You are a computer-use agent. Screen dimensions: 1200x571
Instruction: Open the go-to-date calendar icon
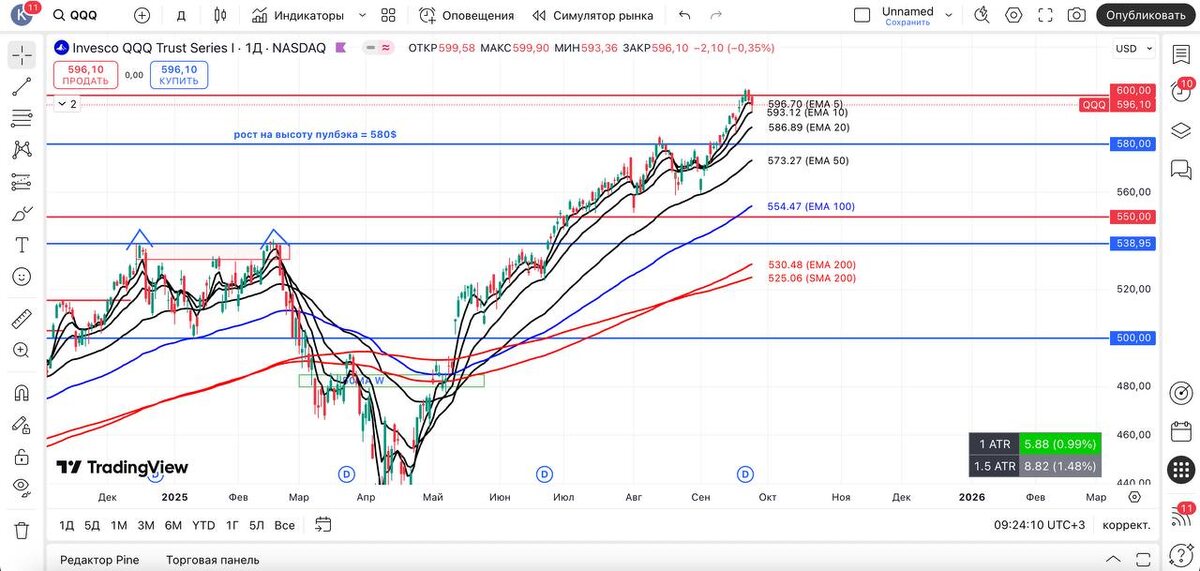click(x=323, y=524)
